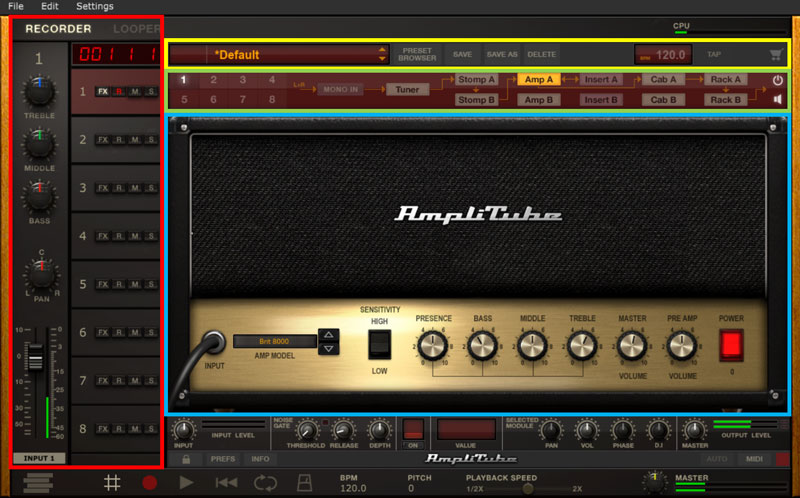Adjust the PLAYBACK SPEED slider
800x498 pixels.
(x=528, y=489)
